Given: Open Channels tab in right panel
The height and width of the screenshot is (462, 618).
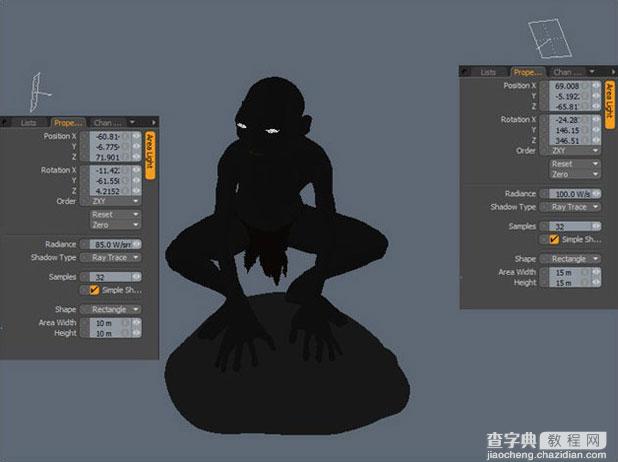Looking at the screenshot, I should click(566, 72).
